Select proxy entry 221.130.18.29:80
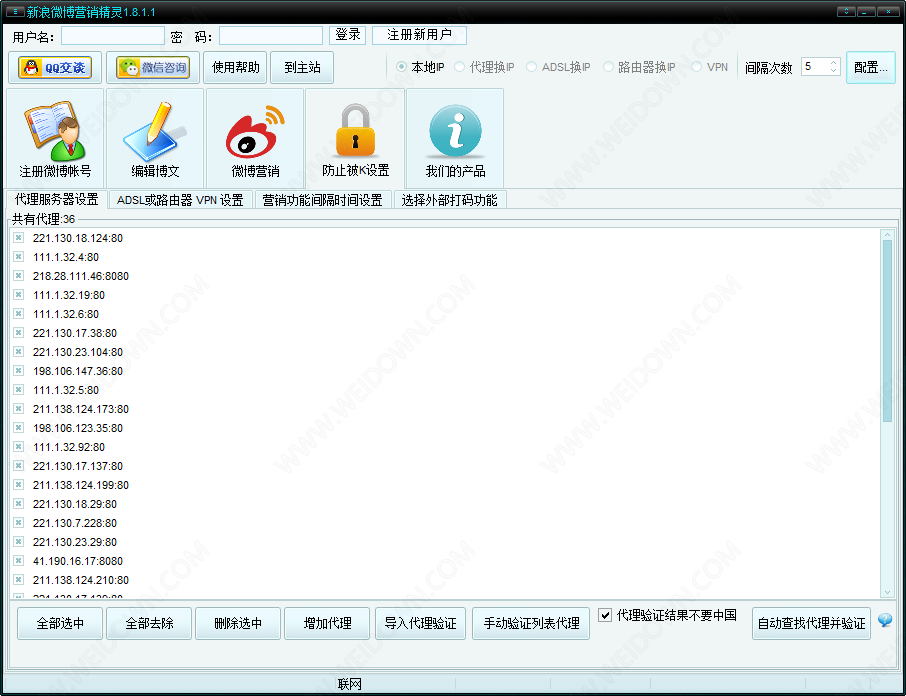This screenshot has width=906, height=696. (x=75, y=504)
